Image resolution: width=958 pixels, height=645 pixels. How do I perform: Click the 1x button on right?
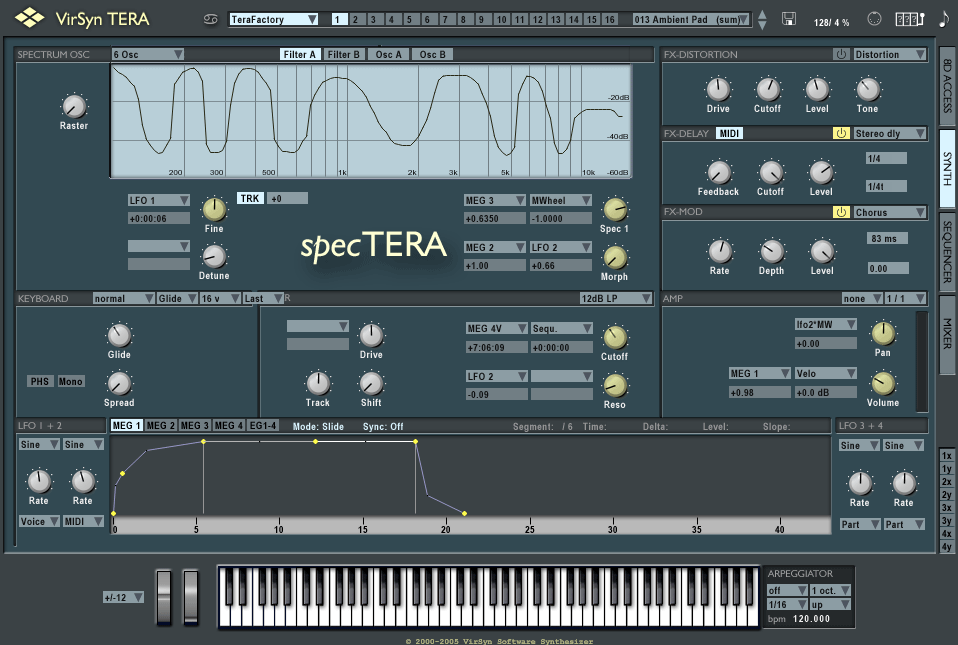[x=946, y=456]
